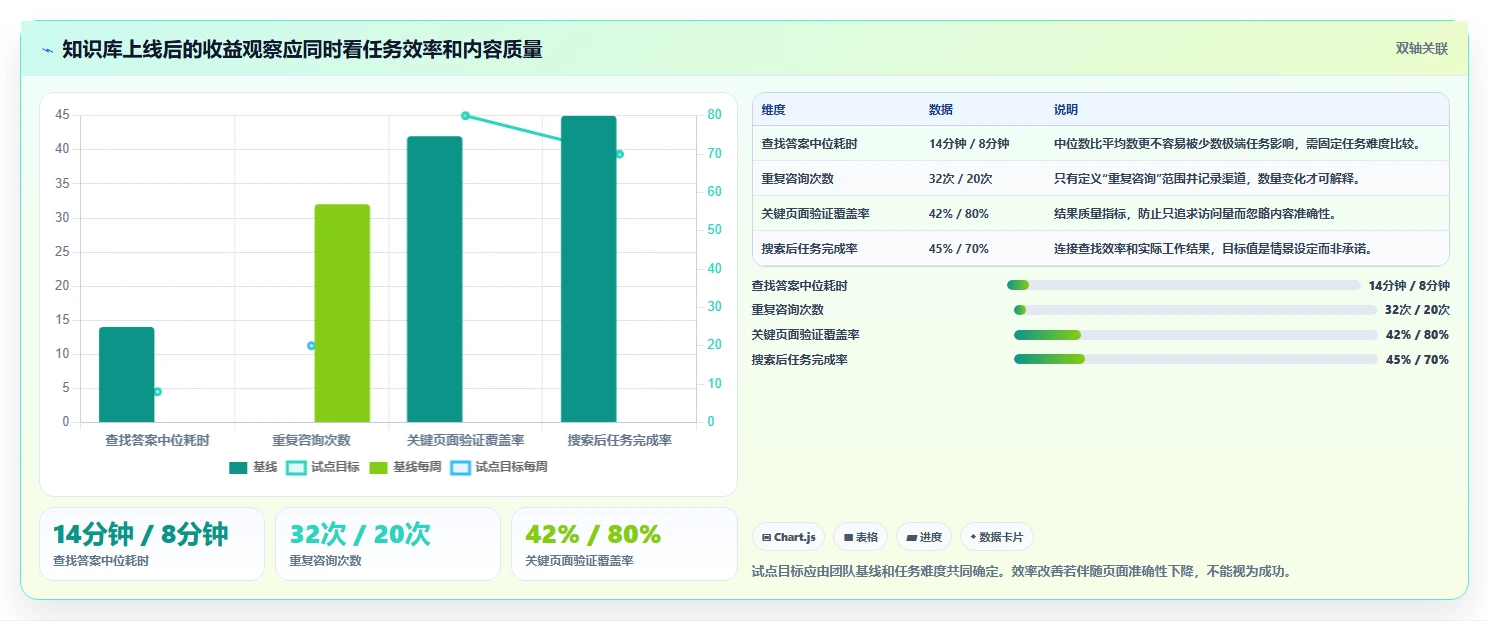The image size is (1489, 621).
Task: Click x-axis label 搜索后任务完成率
Action: [619, 440]
